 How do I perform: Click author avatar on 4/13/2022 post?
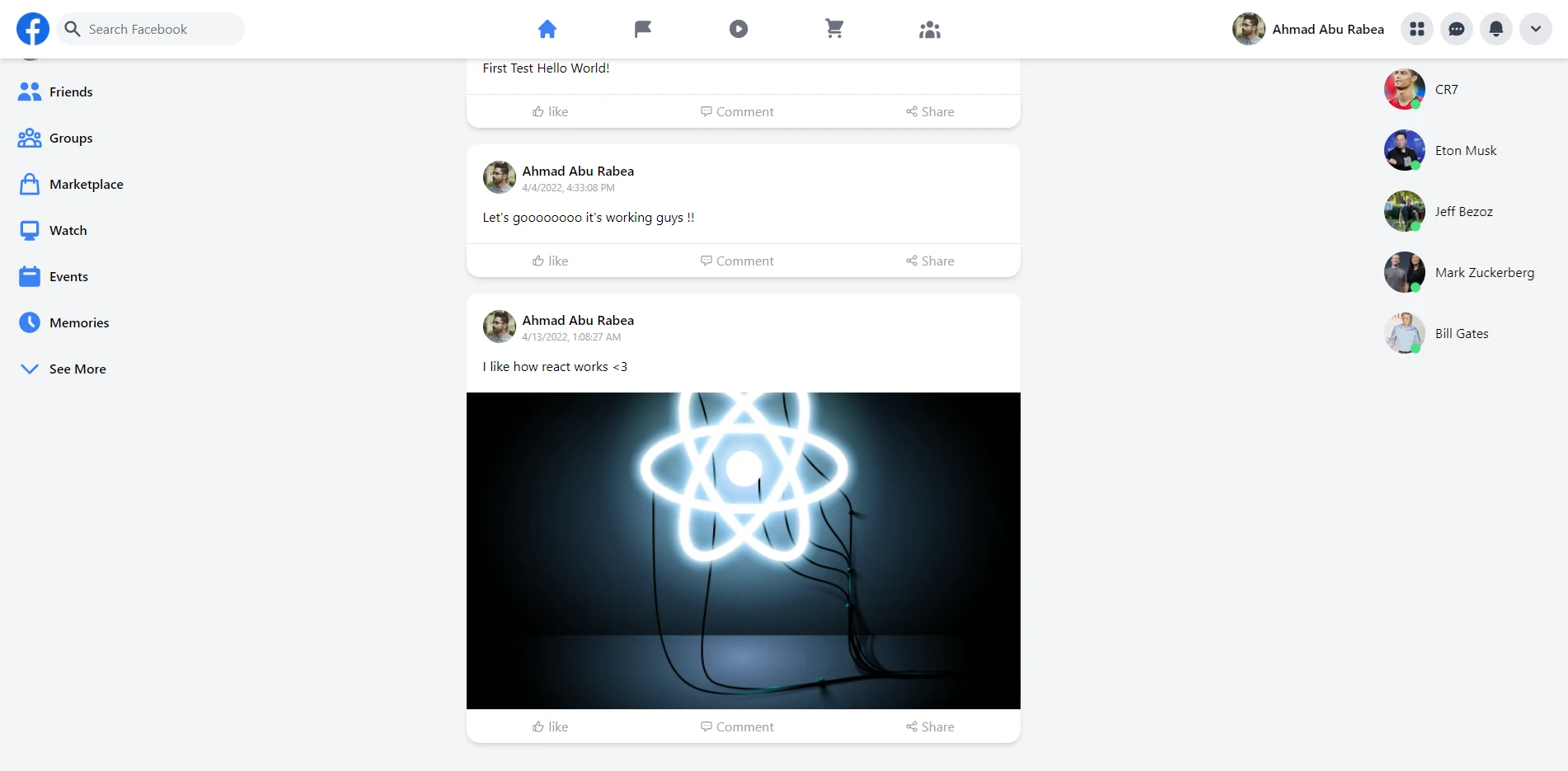pos(500,327)
